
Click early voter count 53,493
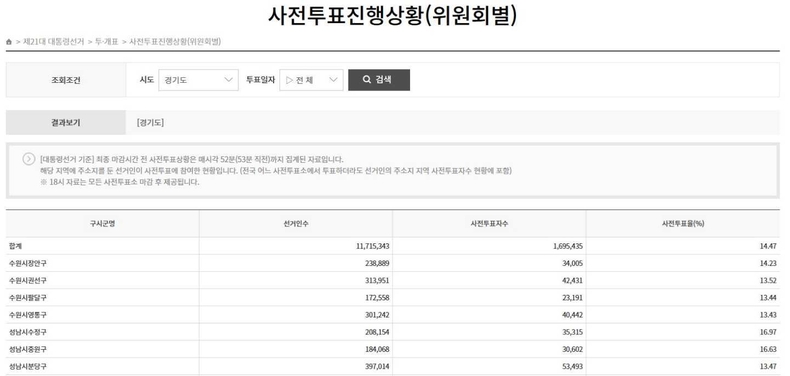(572, 366)
